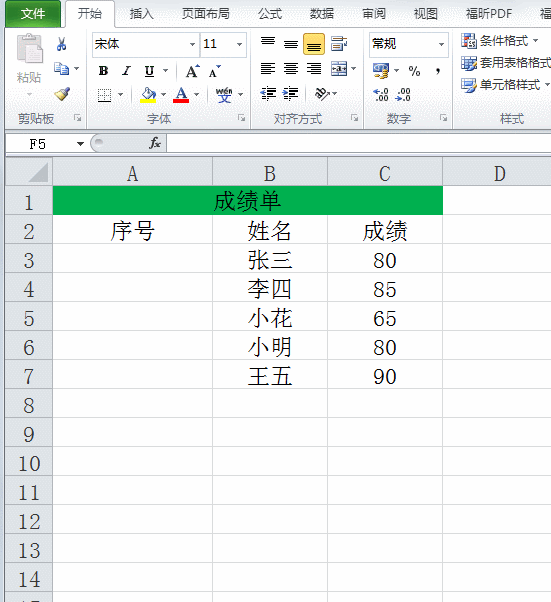Select column B header
Viewport: 551px width, 602px height.
point(270,172)
